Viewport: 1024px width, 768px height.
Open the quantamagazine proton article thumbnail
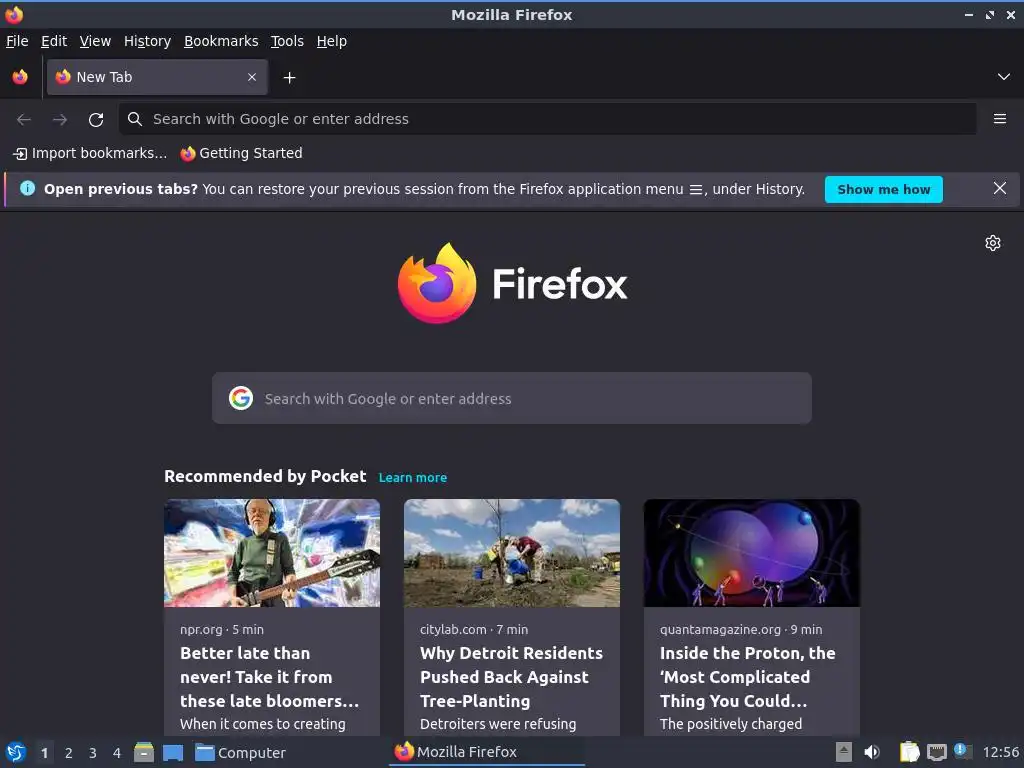(752, 553)
